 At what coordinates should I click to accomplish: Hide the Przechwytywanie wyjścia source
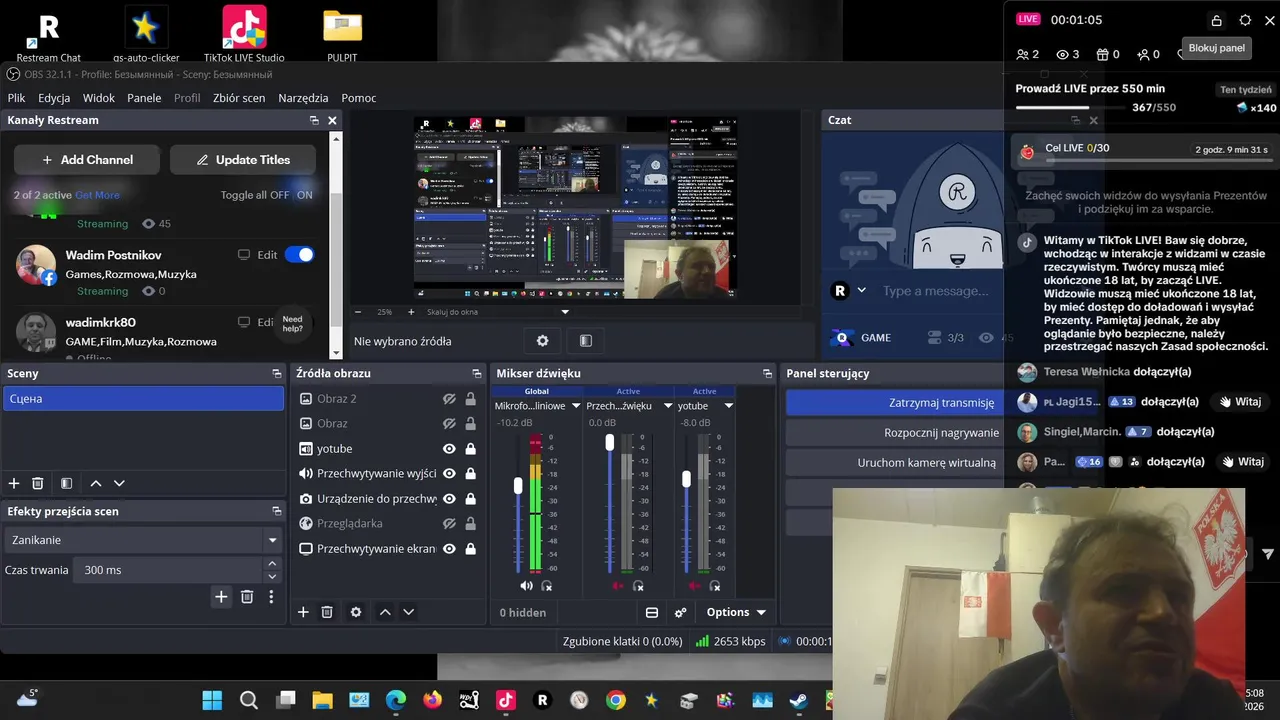tap(449, 474)
